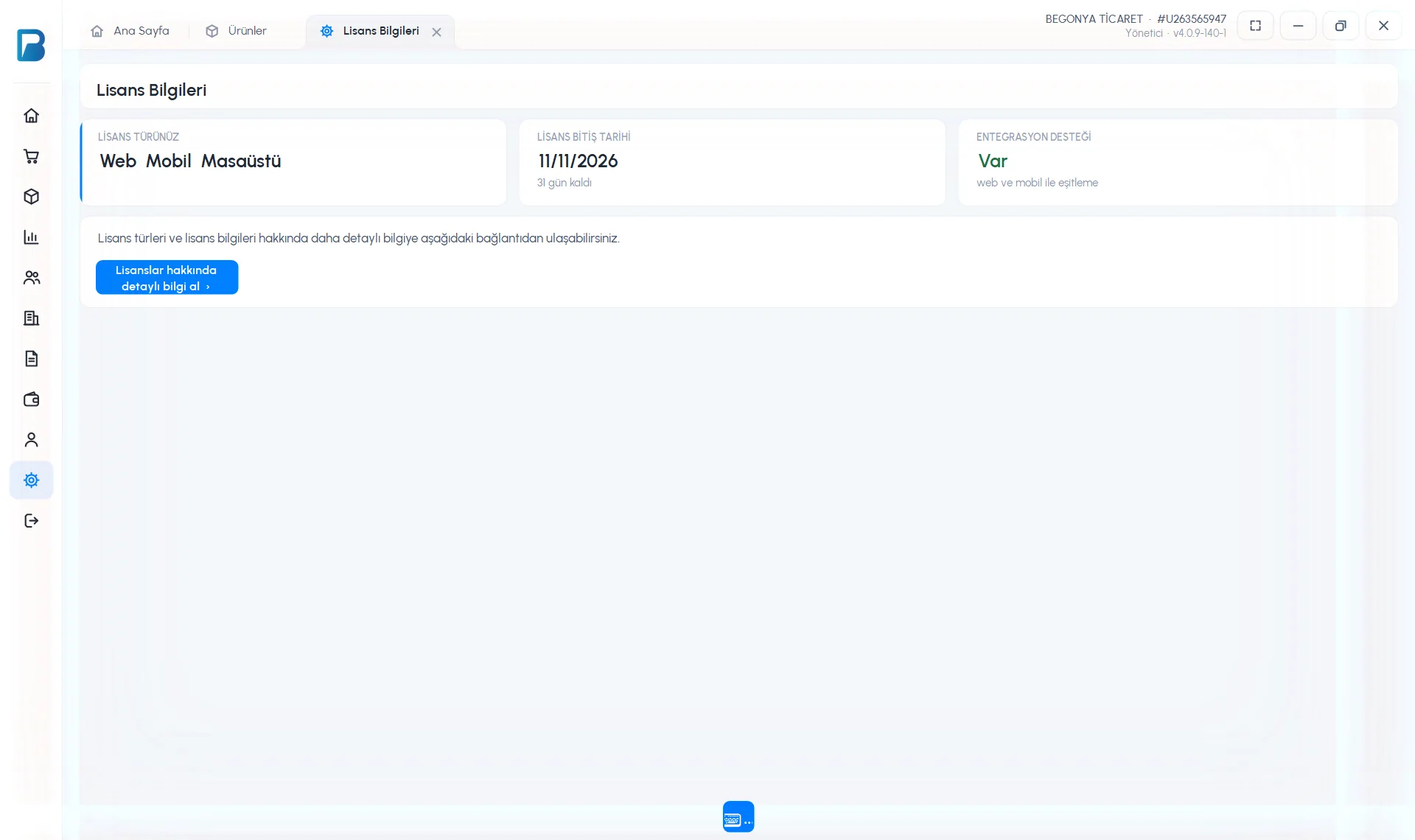Image resolution: width=1415 pixels, height=840 pixels.
Task: Open the single user profile icon
Action: (x=31, y=440)
